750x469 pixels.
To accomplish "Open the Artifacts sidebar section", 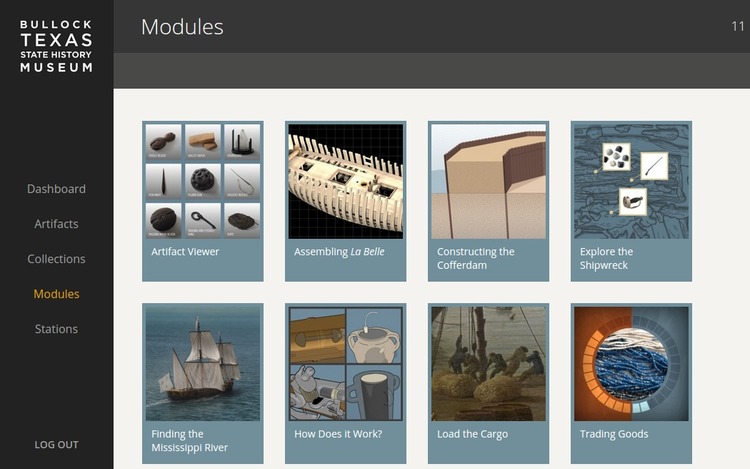I will point(56,224).
